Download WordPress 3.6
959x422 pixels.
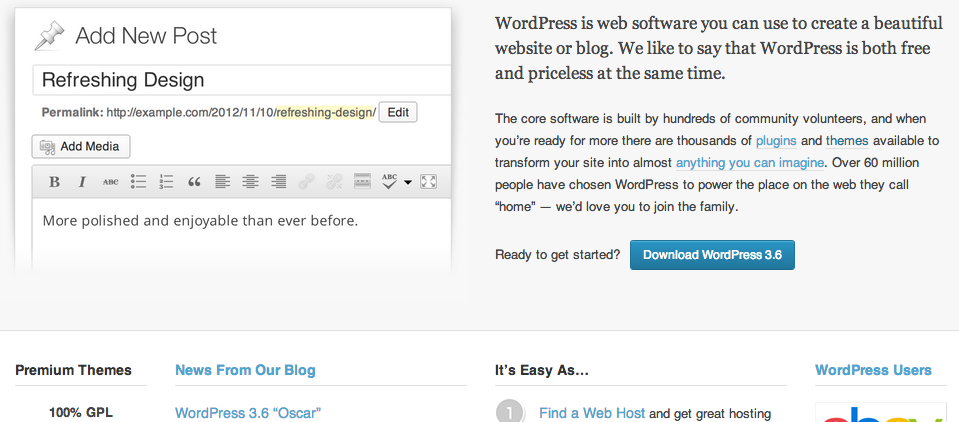coord(711,255)
